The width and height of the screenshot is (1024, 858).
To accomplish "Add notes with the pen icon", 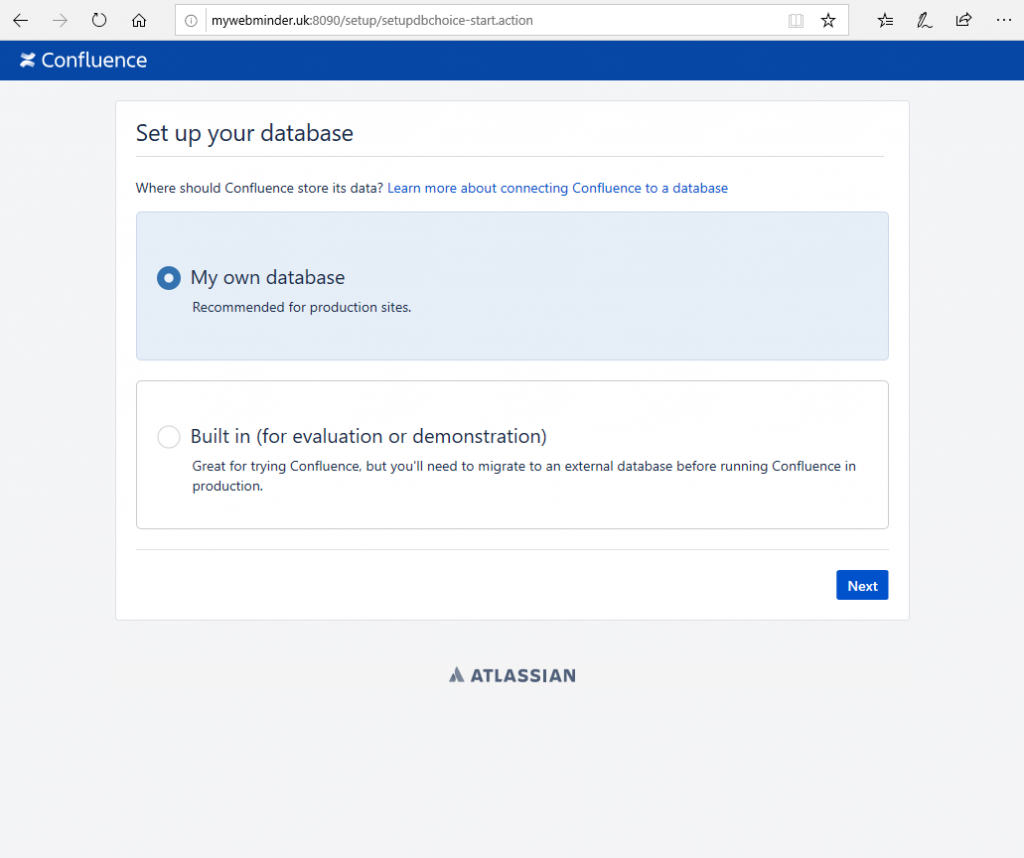I will 924,20.
